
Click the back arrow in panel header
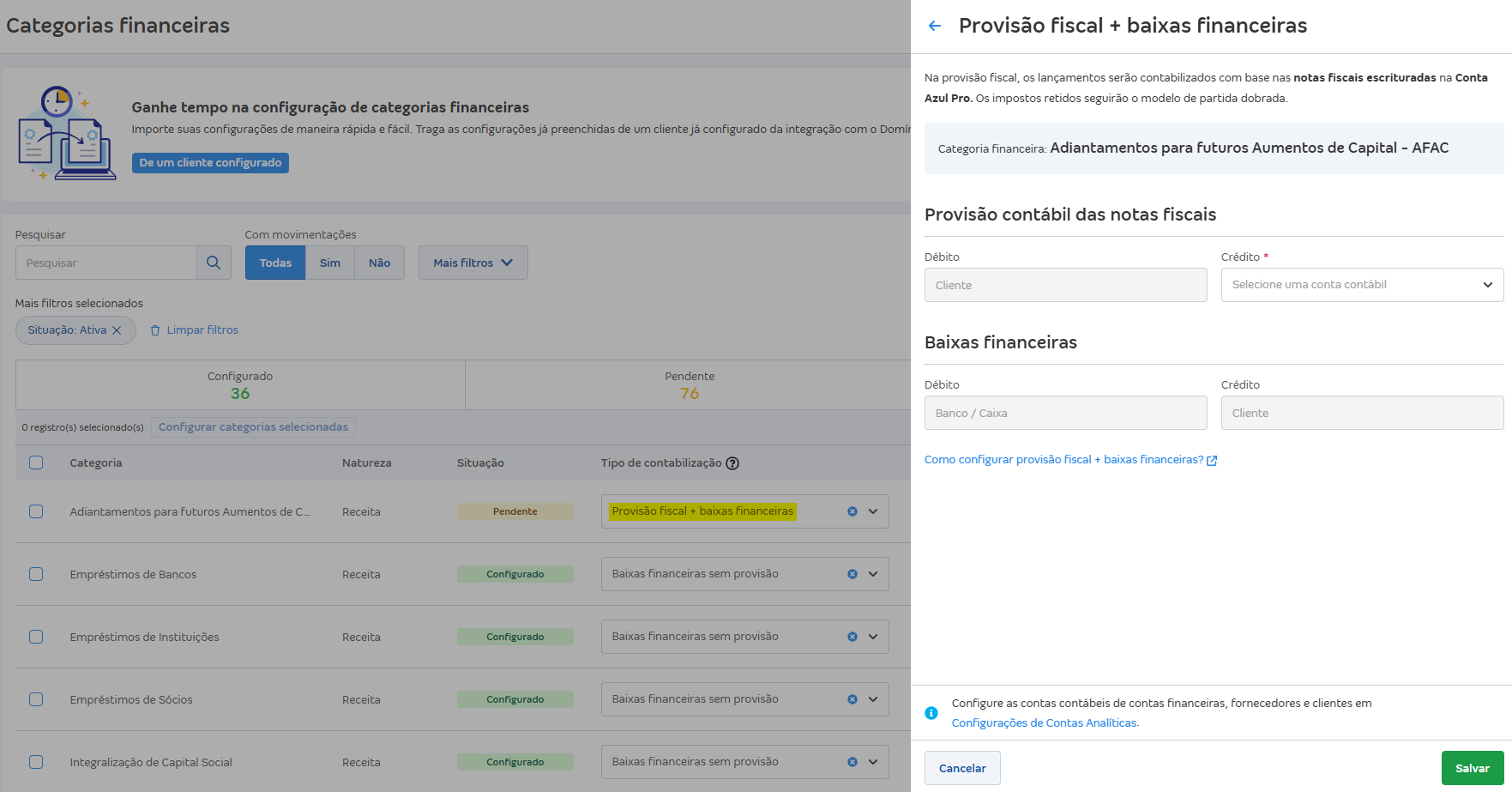935,26
